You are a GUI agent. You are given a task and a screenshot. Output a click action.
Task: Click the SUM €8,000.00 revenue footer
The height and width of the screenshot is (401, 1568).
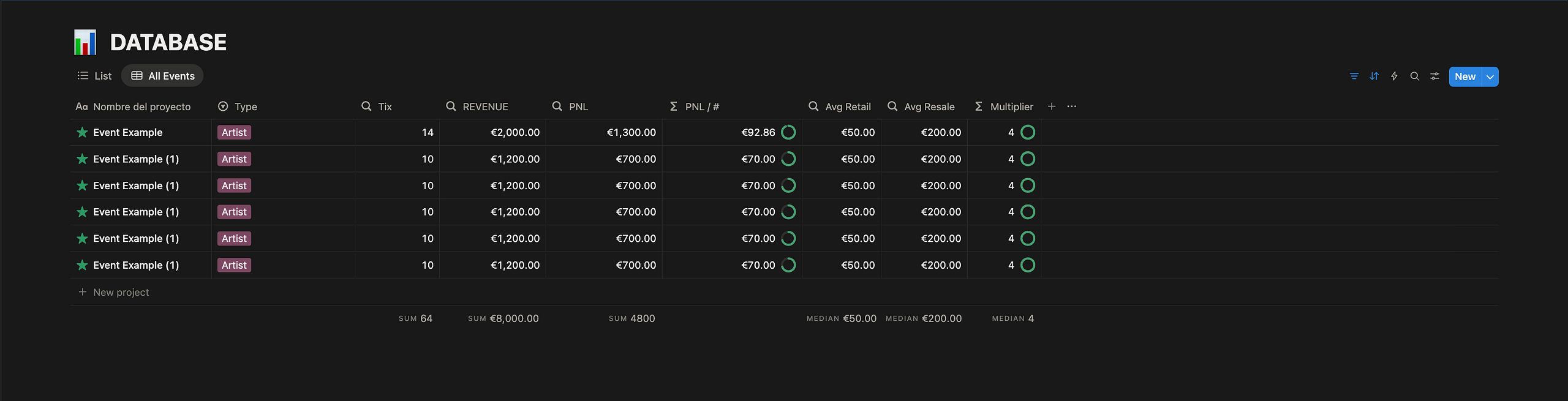pos(503,318)
